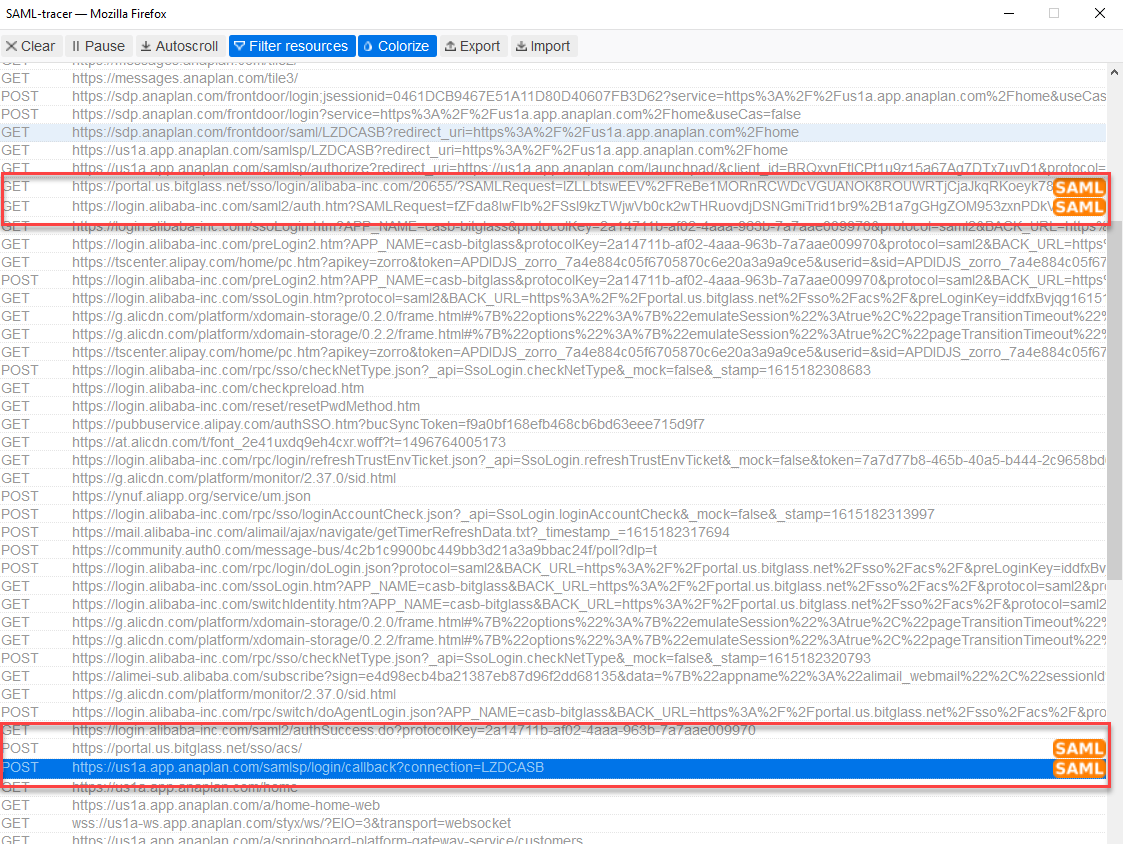Click the SAML badge on the login.alibaba-inc.com saml2/auth row

click(x=1079, y=208)
